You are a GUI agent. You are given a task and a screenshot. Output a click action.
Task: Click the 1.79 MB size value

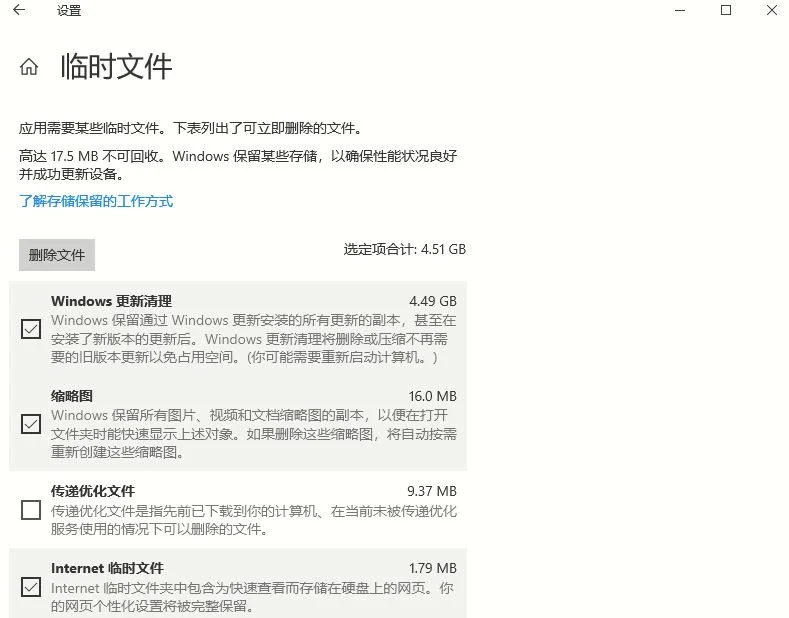(433, 568)
